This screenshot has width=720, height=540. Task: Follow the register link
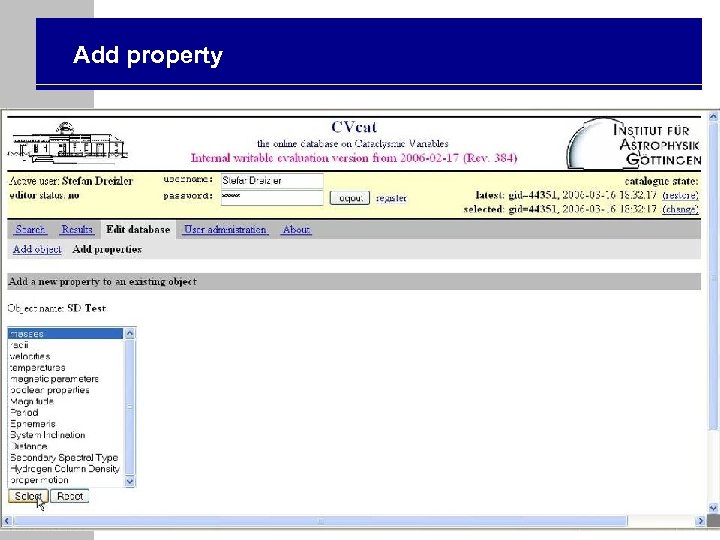tap(391, 198)
